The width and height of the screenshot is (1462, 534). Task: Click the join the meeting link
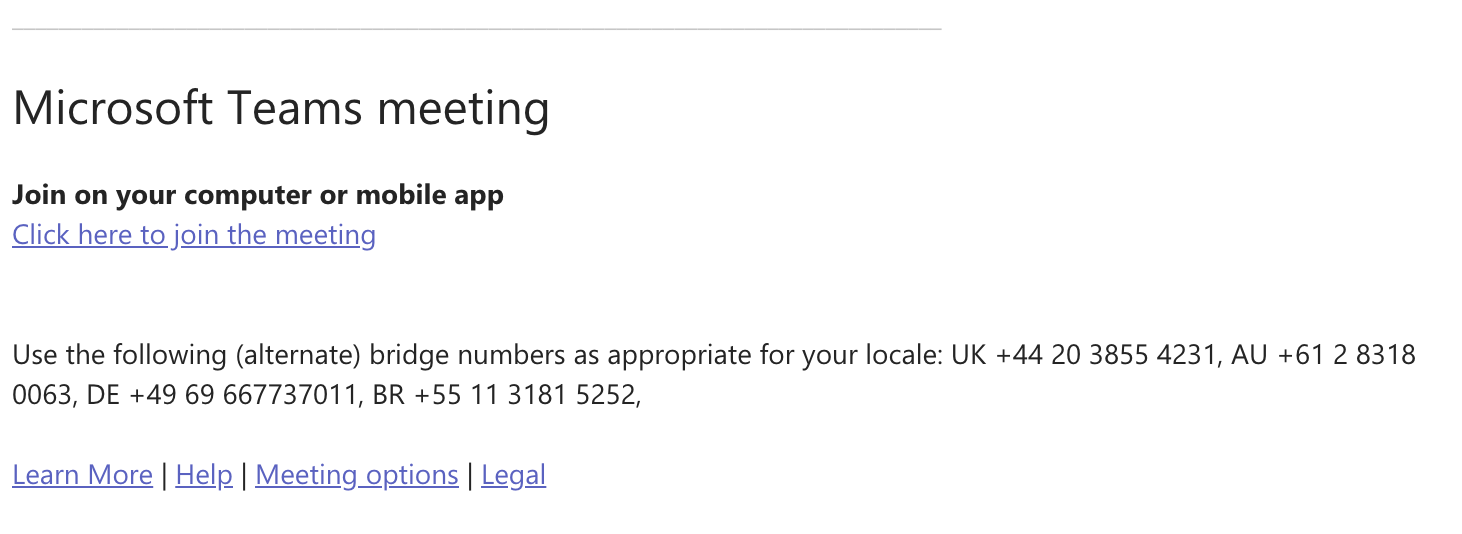pos(193,235)
